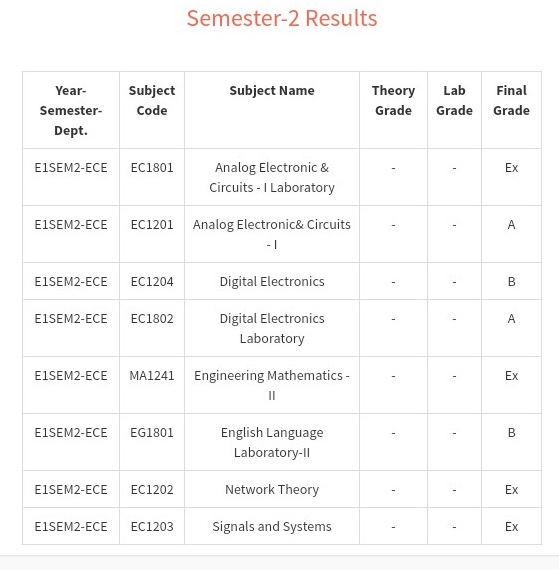Click the final grade A for EC1802
The height and width of the screenshot is (570, 559).
(511, 319)
